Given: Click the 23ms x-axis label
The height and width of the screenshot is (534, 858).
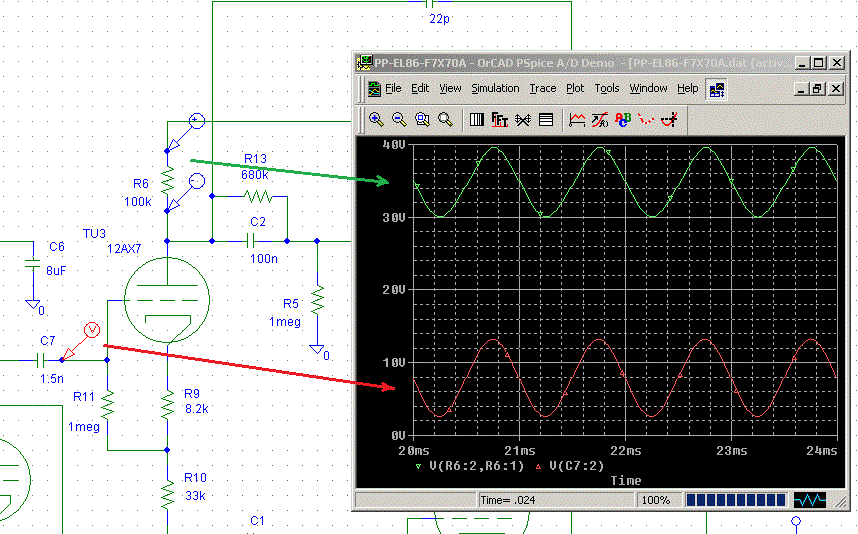Looking at the screenshot, I should (732, 451).
